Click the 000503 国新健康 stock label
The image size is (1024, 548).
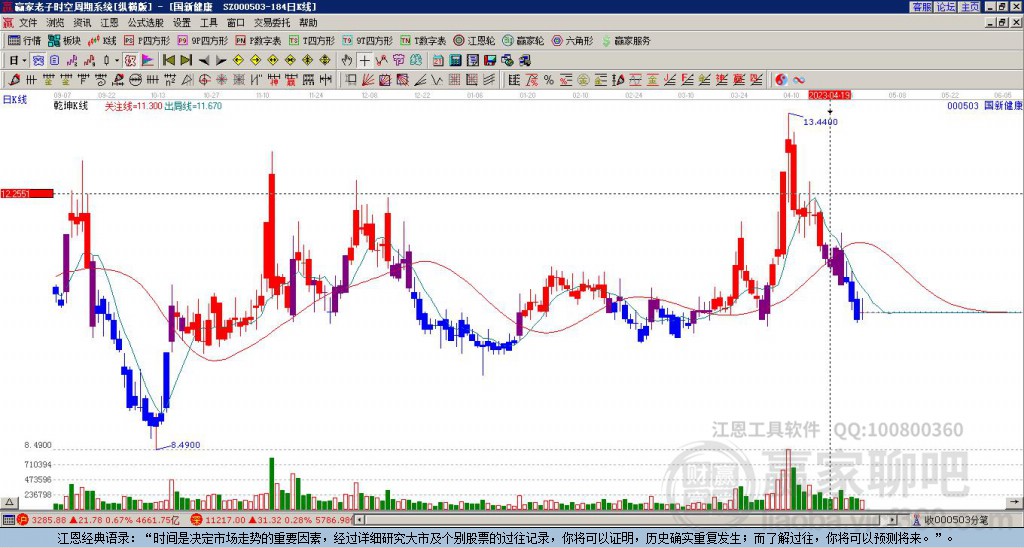pos(984,105)
